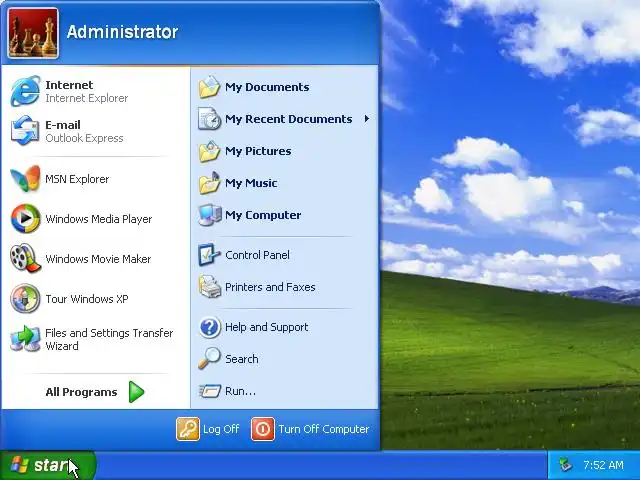Click the My Computer monitor icon
The height and width of the screenshot is (480, 640).
click(210, 215)
